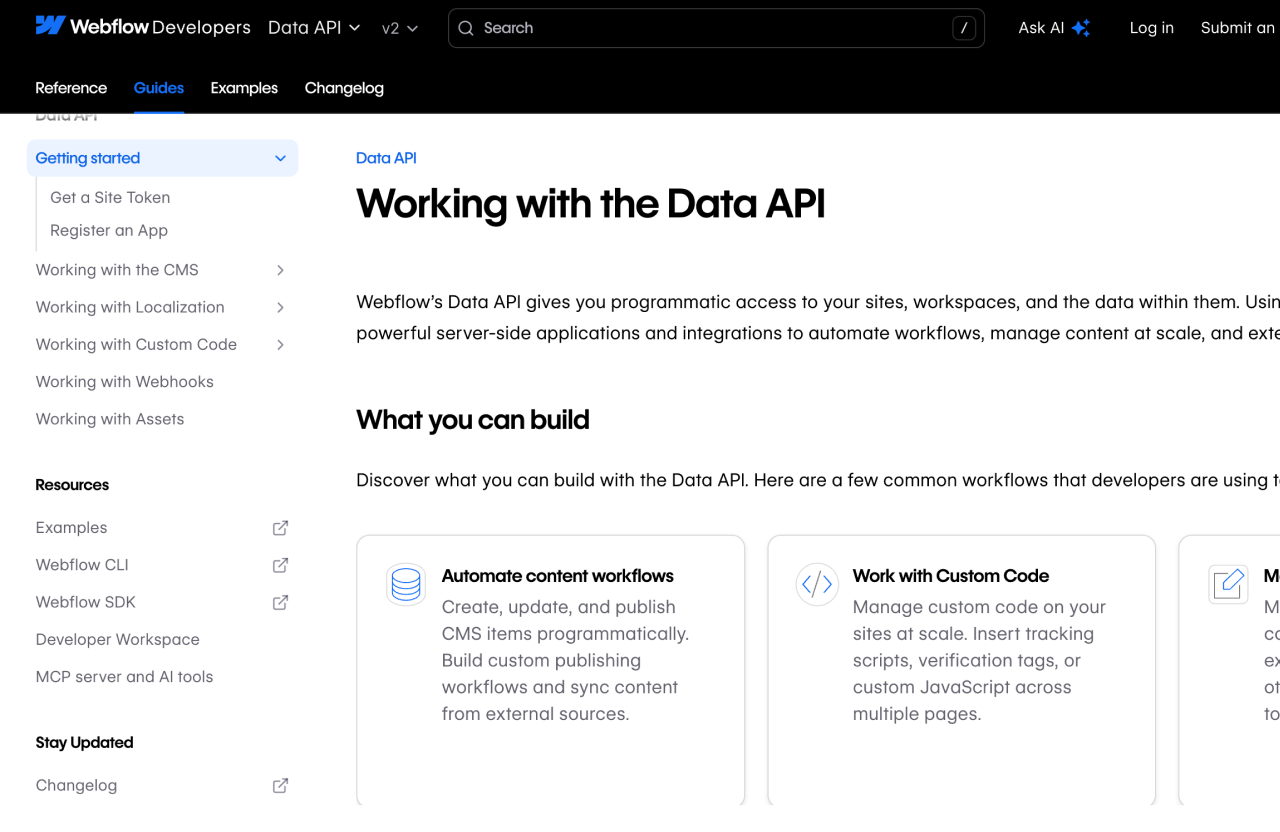Click the Ask AI sparkle icon

tap(1081, 28)
